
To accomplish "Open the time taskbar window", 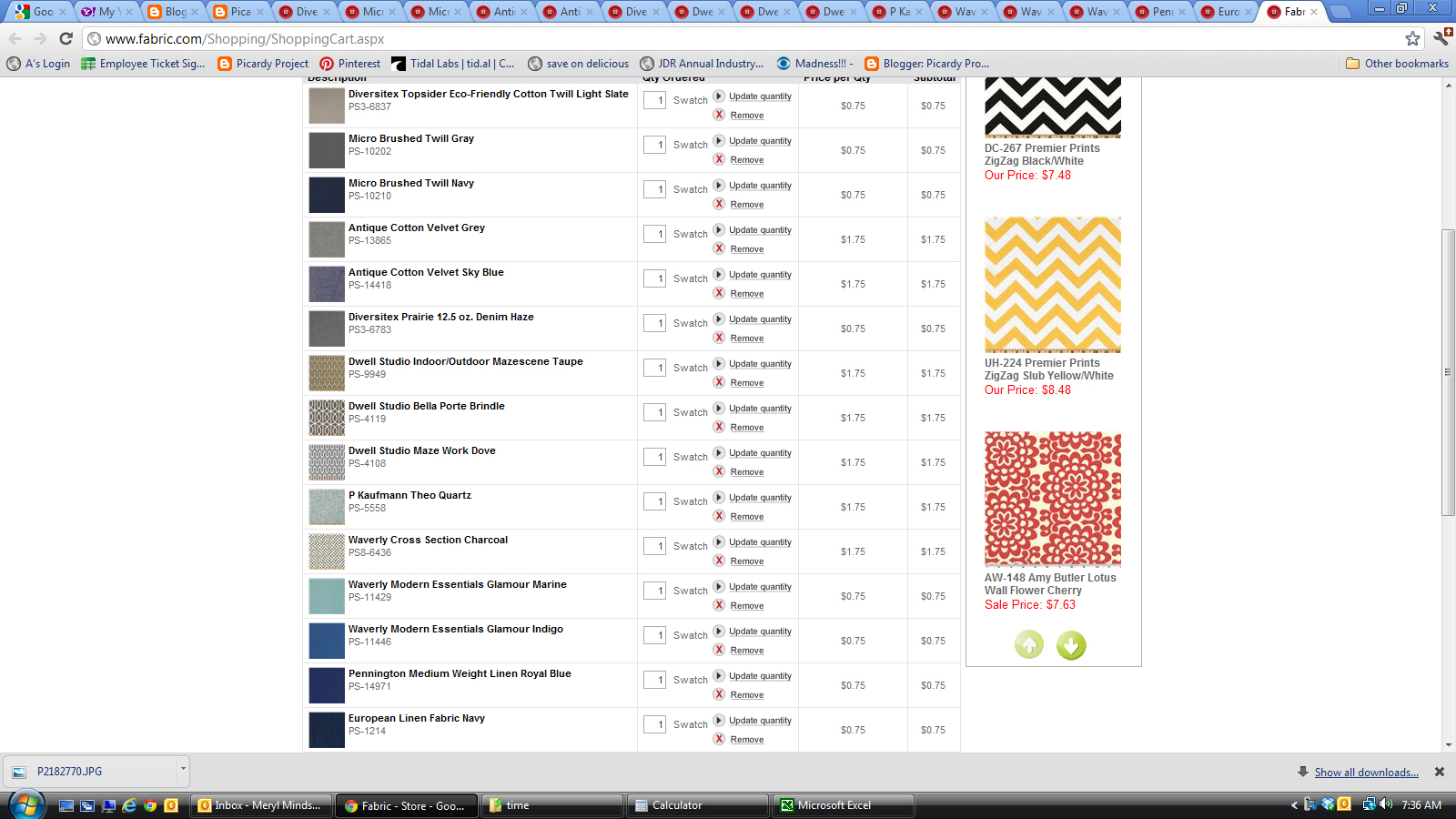I will point(552,805).
